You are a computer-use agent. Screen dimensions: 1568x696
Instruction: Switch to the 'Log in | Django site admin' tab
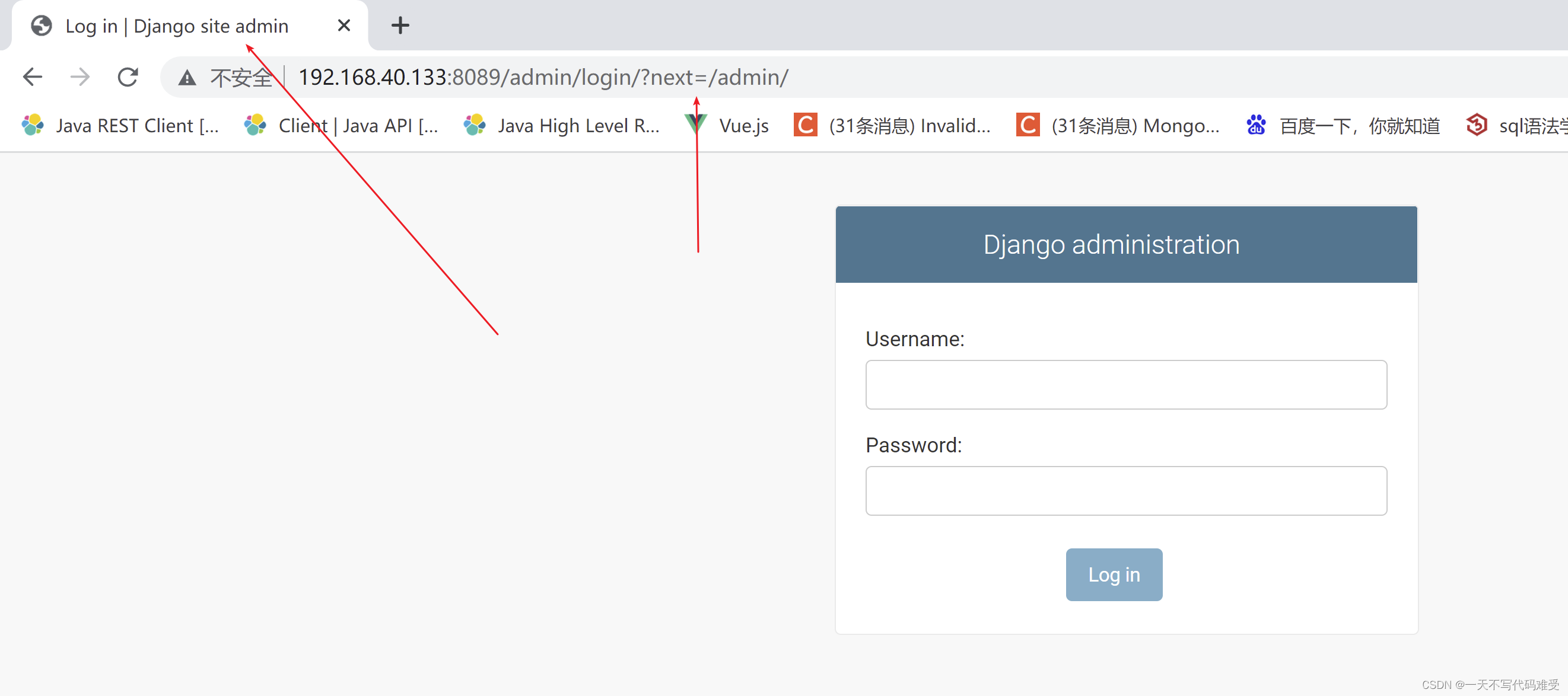click(177, 25)
